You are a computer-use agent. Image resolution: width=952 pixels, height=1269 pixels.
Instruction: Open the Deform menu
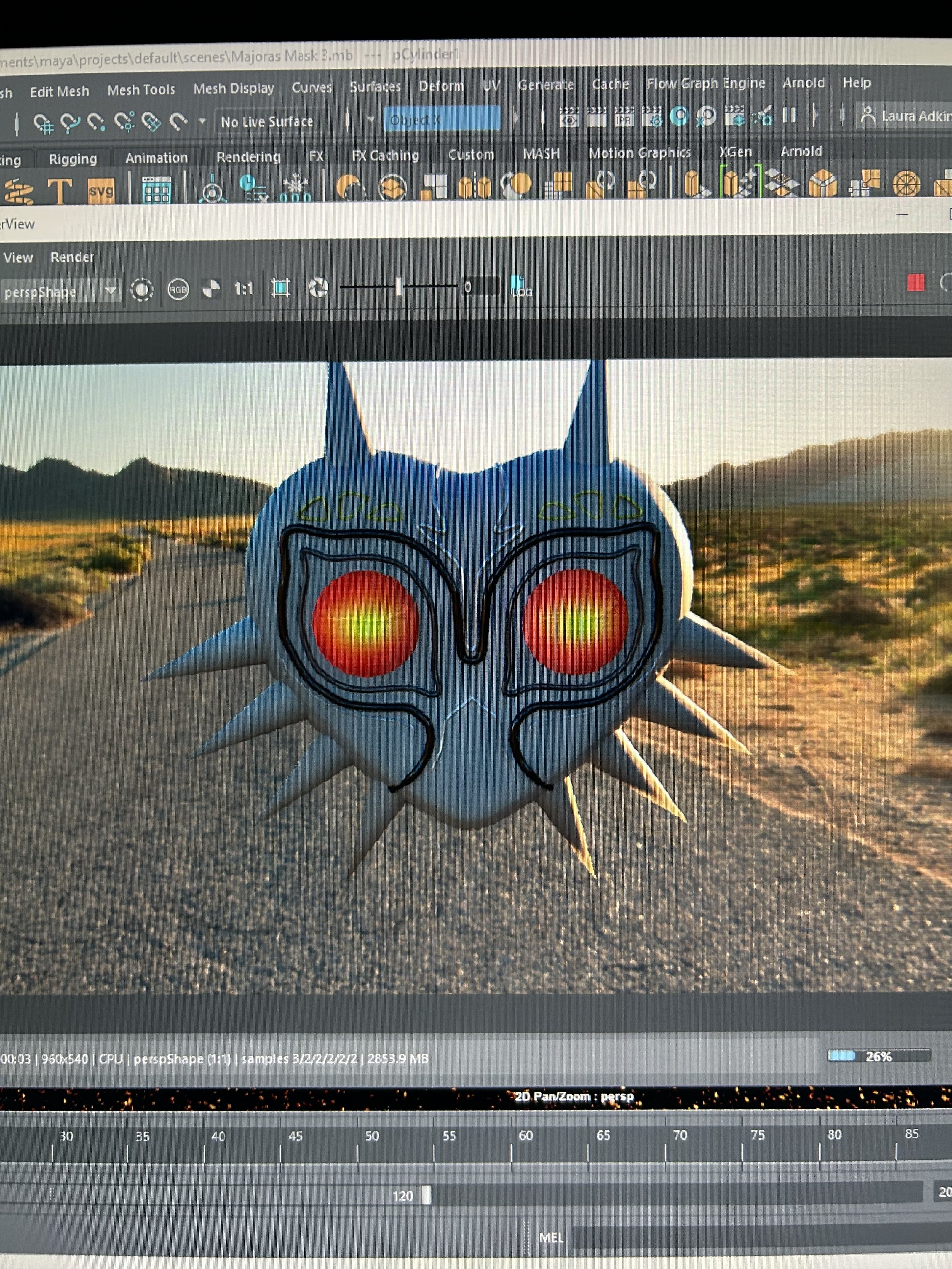point(441,86)
